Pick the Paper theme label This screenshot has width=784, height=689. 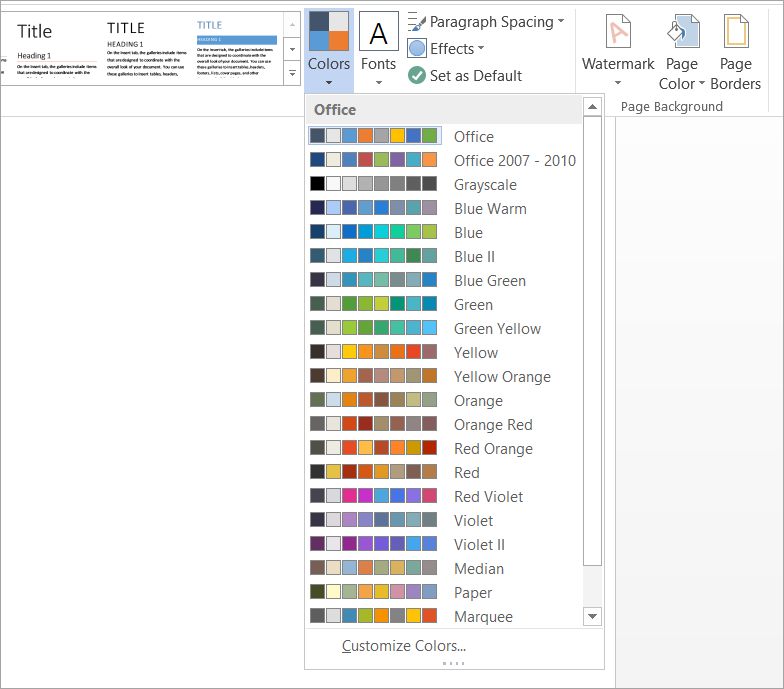[473, 593]
